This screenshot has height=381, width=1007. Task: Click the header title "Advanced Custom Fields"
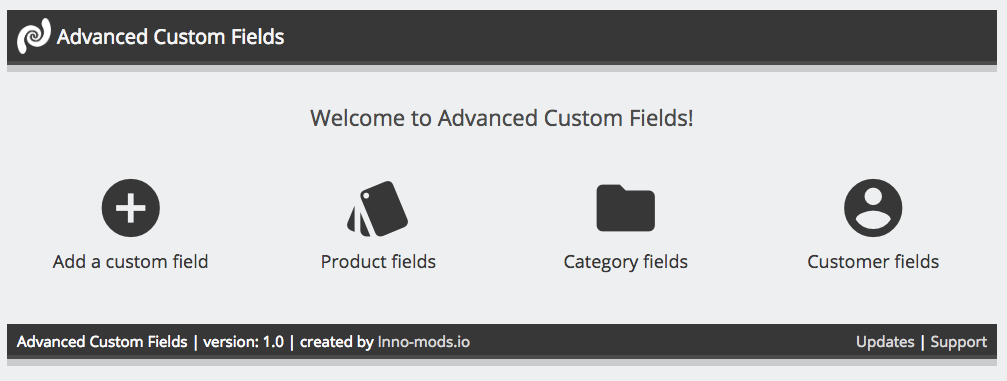pos(170,37)
